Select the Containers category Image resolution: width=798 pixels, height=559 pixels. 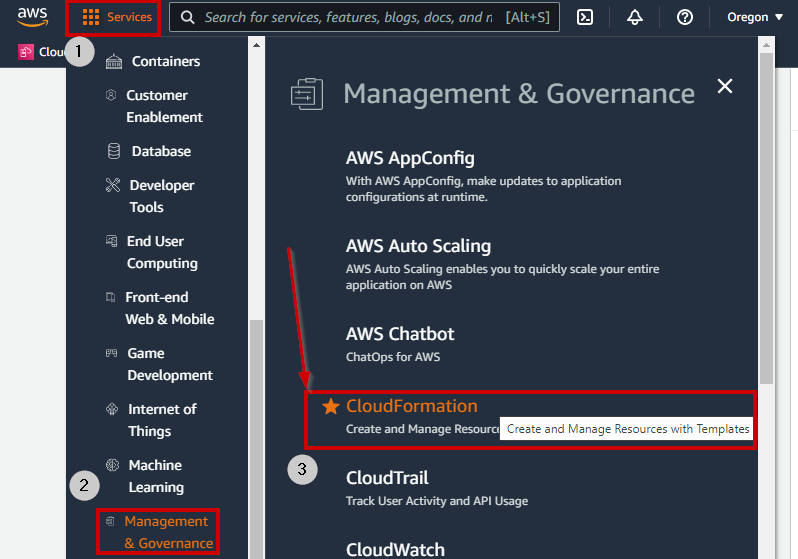click(165, 62)
